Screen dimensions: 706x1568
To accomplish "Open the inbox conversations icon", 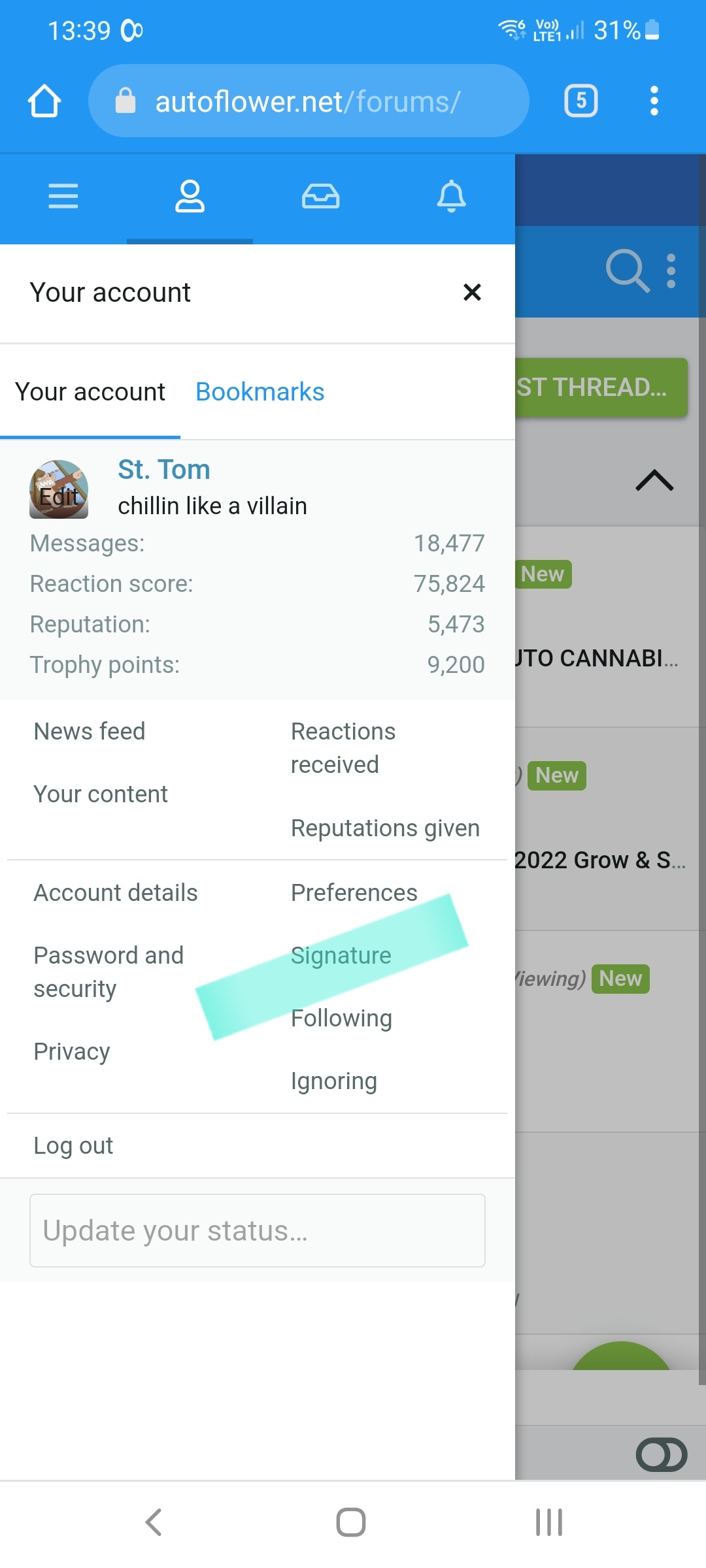I will tap(320, 196).
